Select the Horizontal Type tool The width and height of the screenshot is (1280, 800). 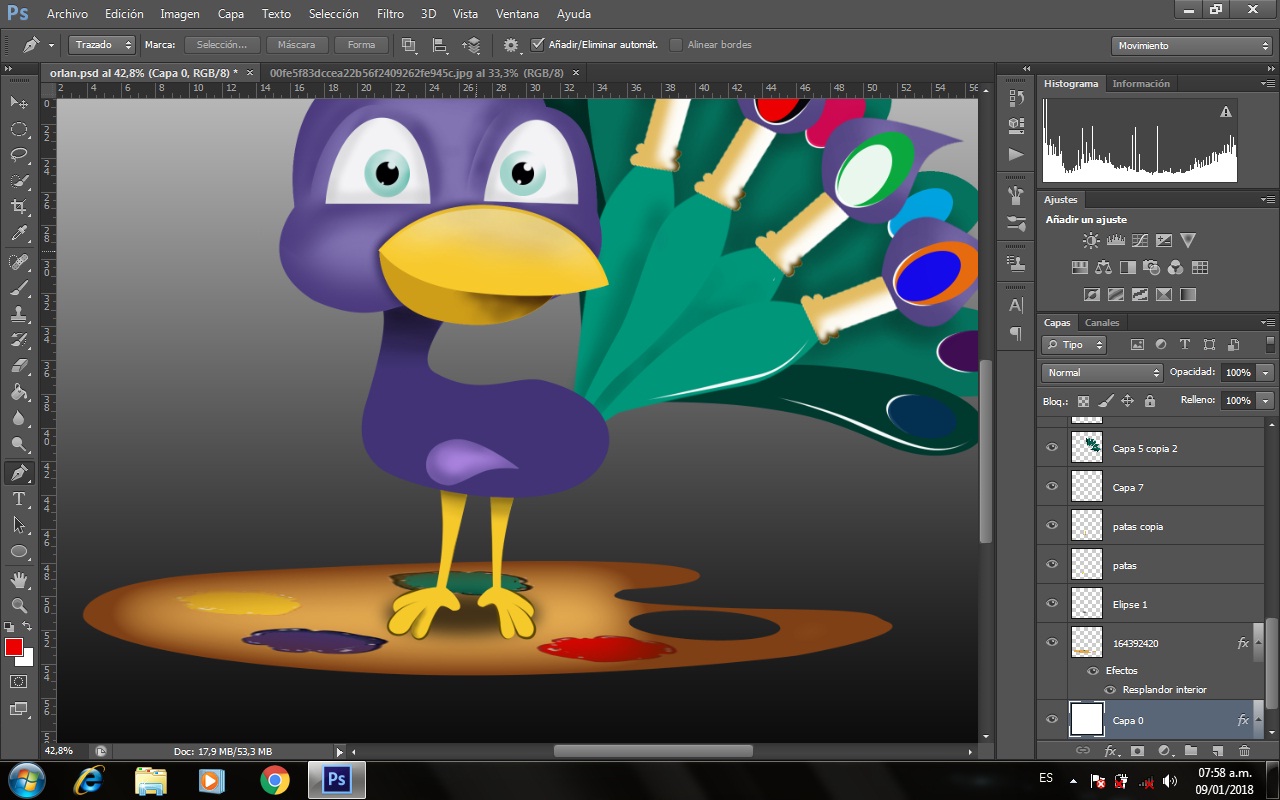pyautogui.click(x=19, y=499)
